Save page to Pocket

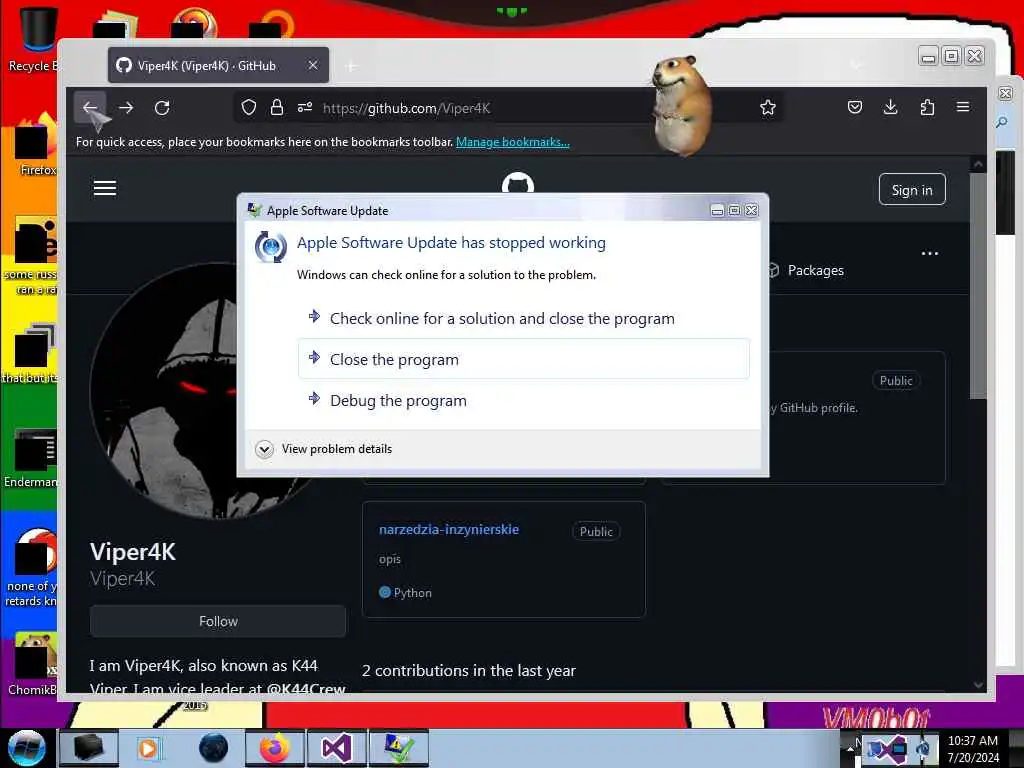pos(855,107)
